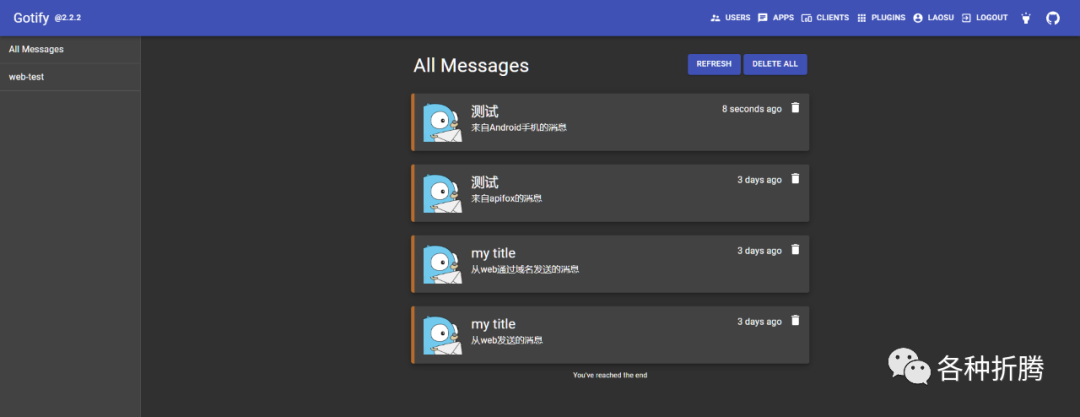Open the LAOSU account menu
Screen dimensions: 1080x417
(933, 18)
